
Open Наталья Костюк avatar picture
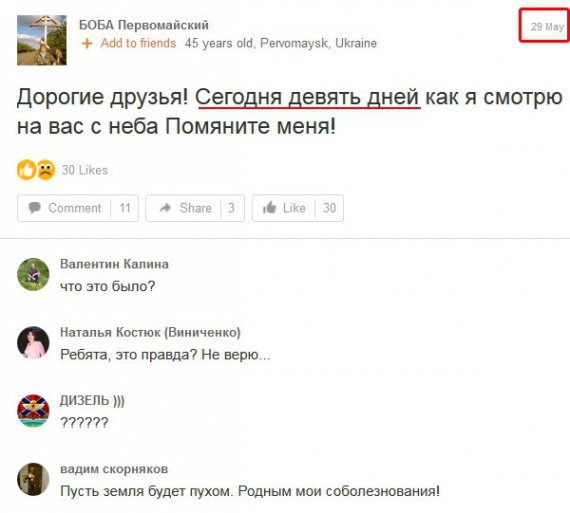[x=33, y=342]
